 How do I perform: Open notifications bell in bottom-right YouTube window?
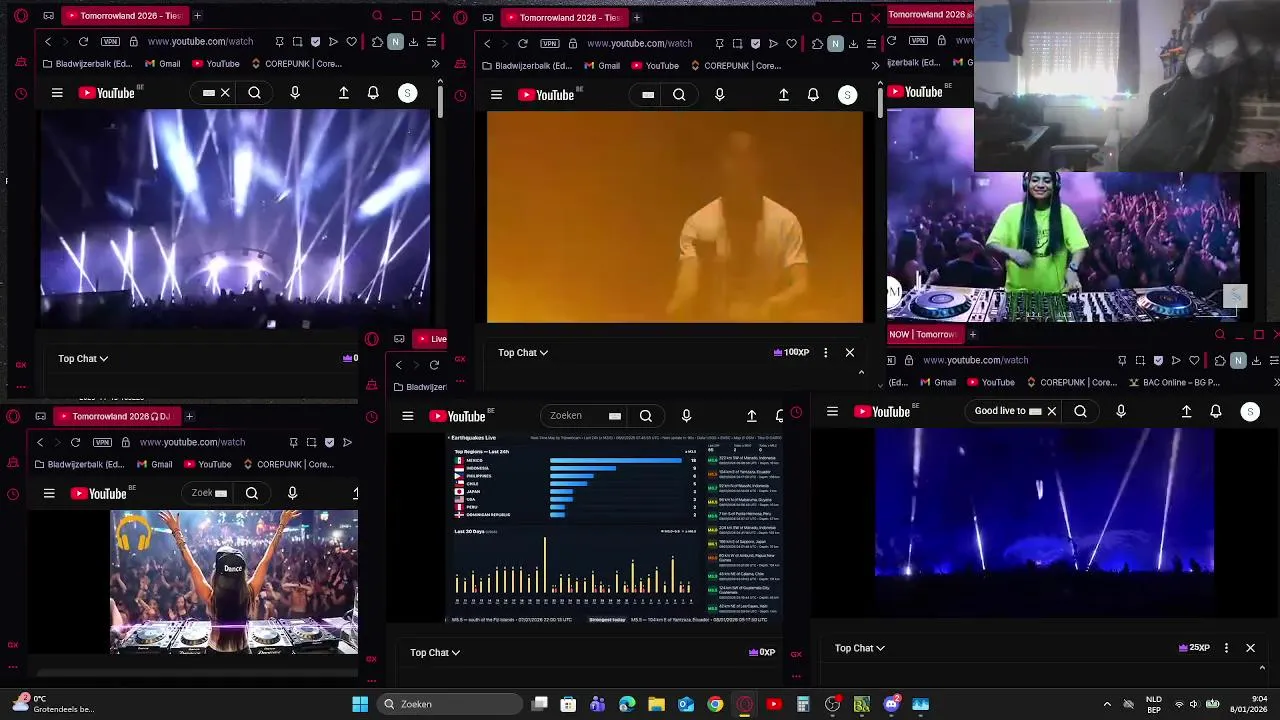click(x=1216, y=411)
